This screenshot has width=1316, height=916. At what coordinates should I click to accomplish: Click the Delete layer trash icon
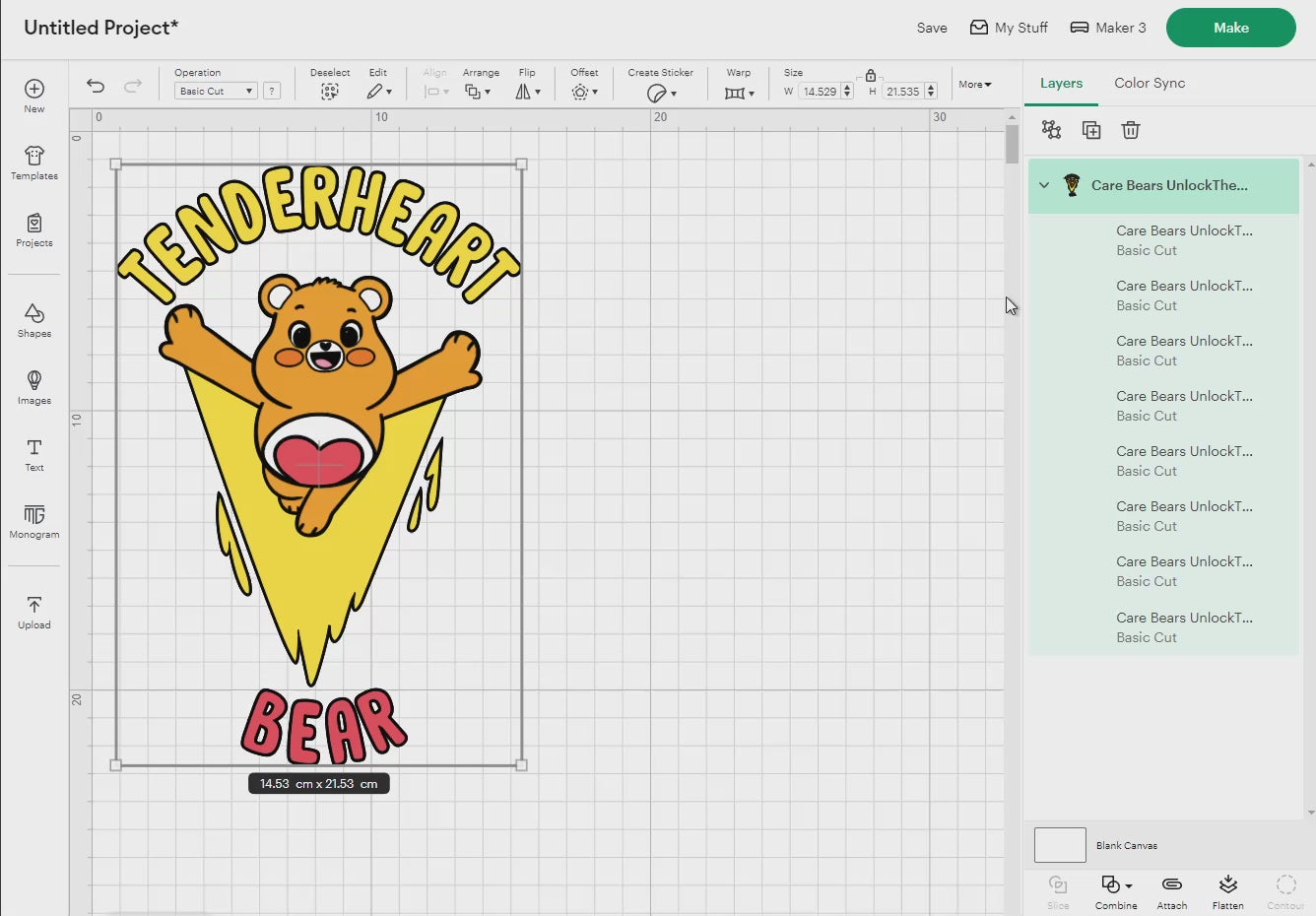[1131, 130]
